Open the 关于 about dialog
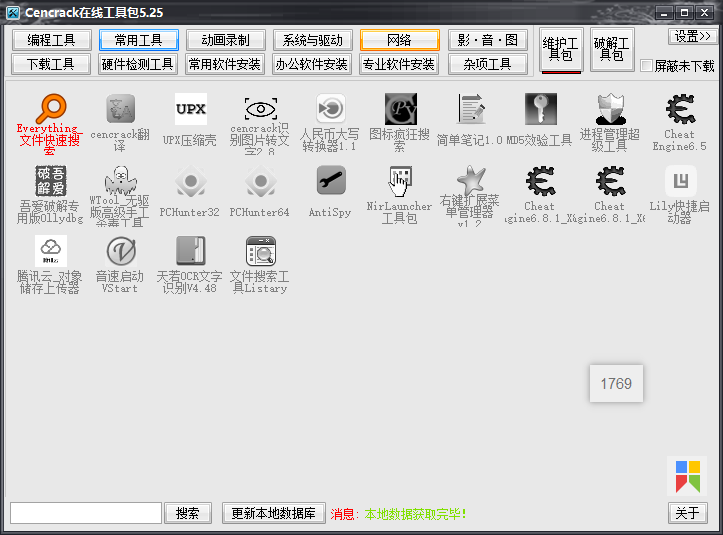This screenshot has height=535, width=723. coord(687,513)
